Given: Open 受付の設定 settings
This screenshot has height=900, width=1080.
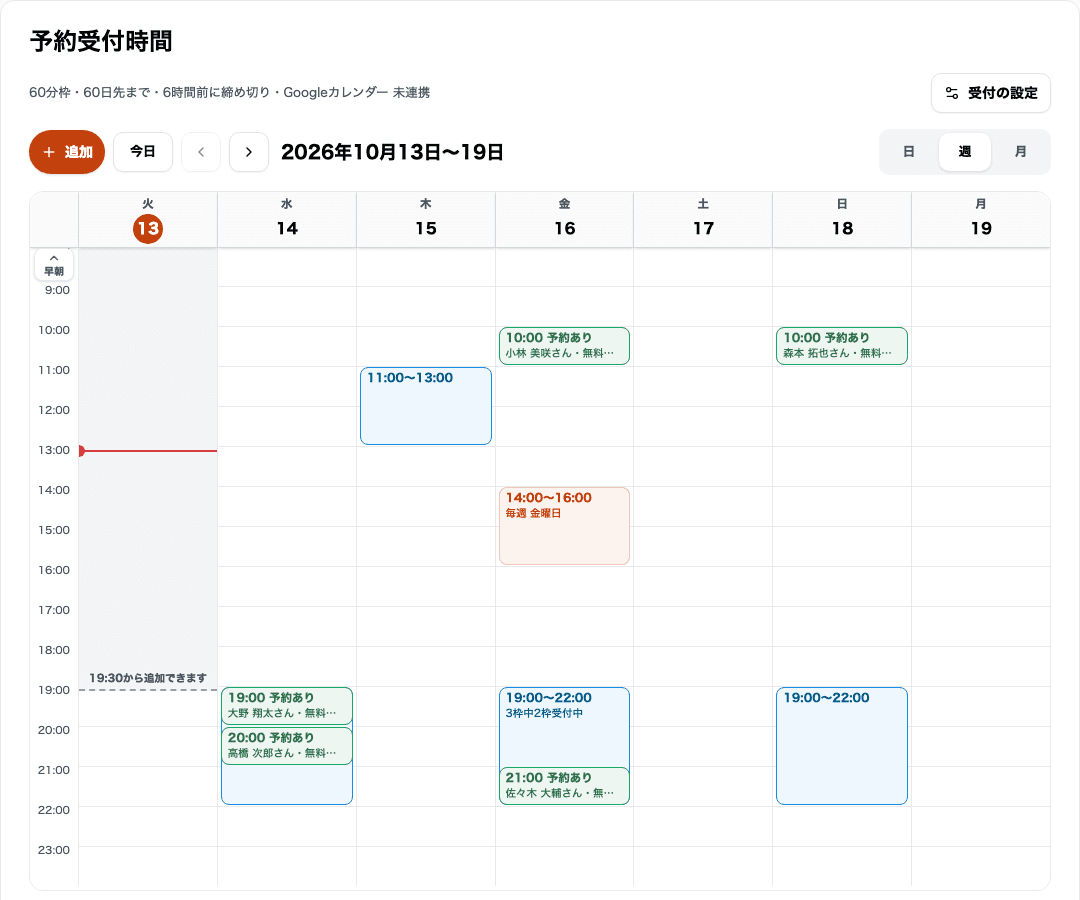Looking at the screenshot, I should (x=990, y=93).
